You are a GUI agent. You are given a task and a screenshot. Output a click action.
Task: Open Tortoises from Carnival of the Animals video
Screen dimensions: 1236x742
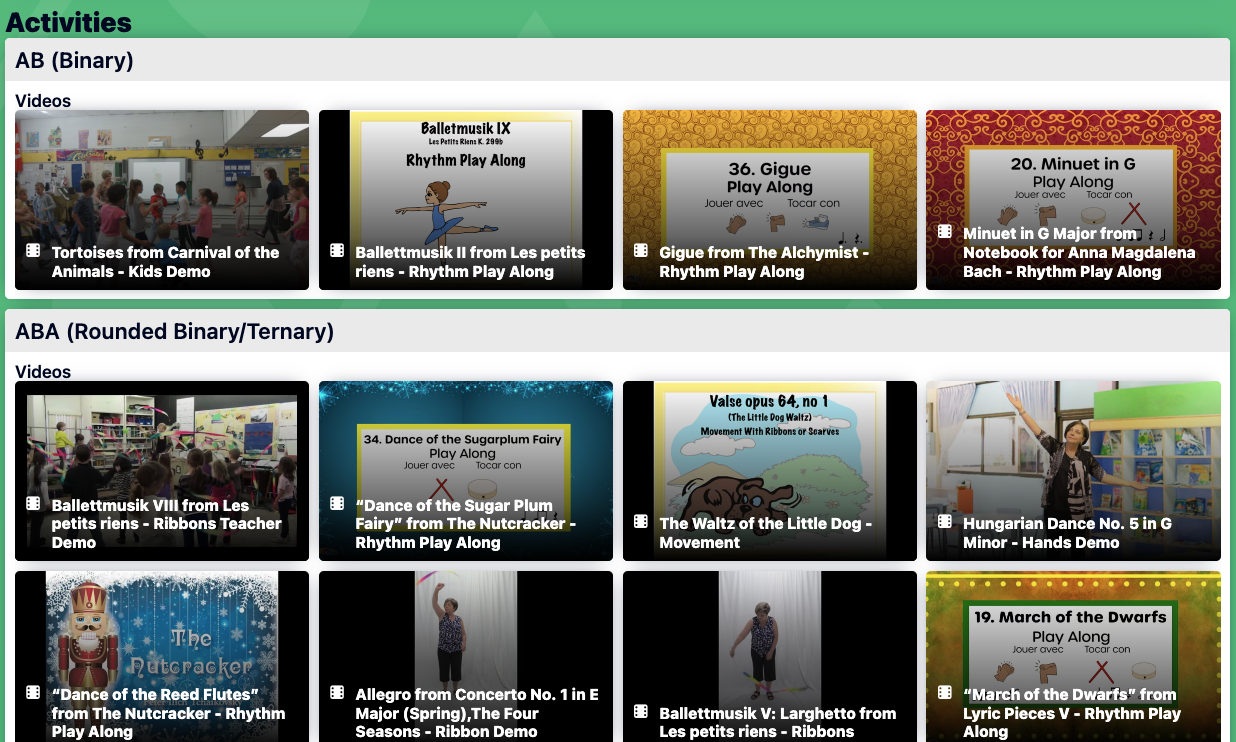click(x=165, y=262)
